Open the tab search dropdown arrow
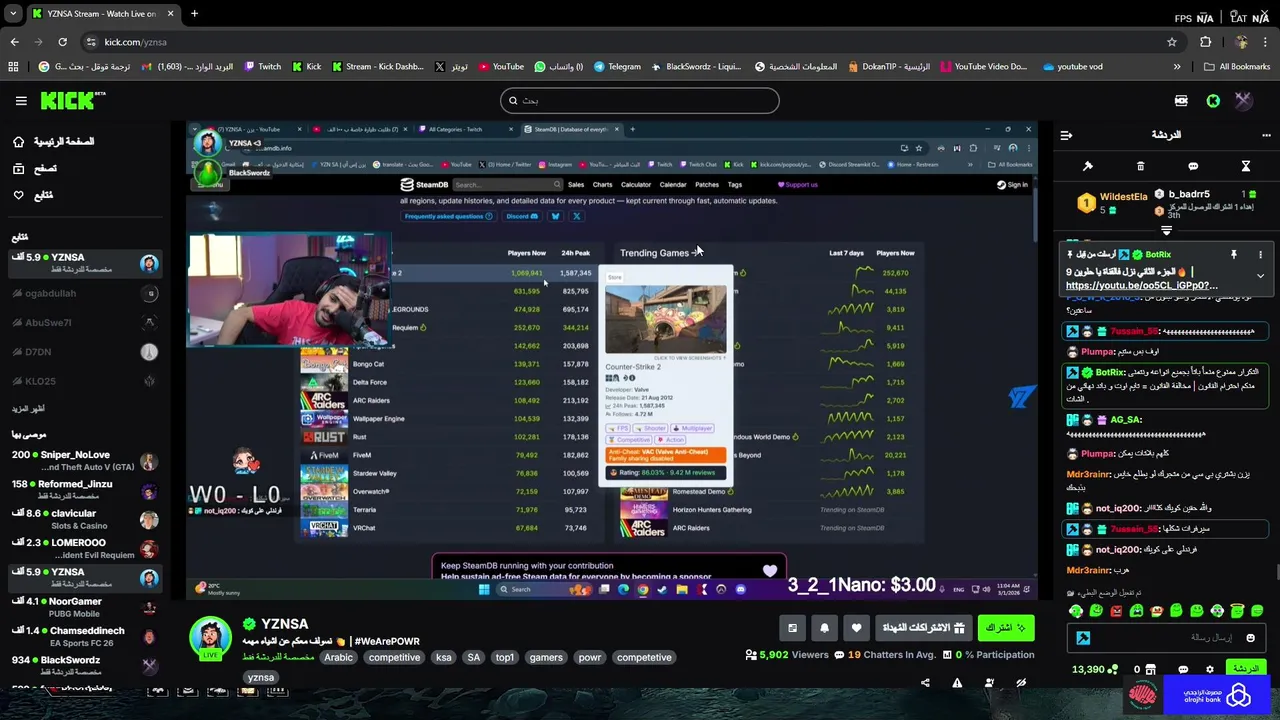The height and width of the screenshot is (720, 1280). [x=13, y=14]
